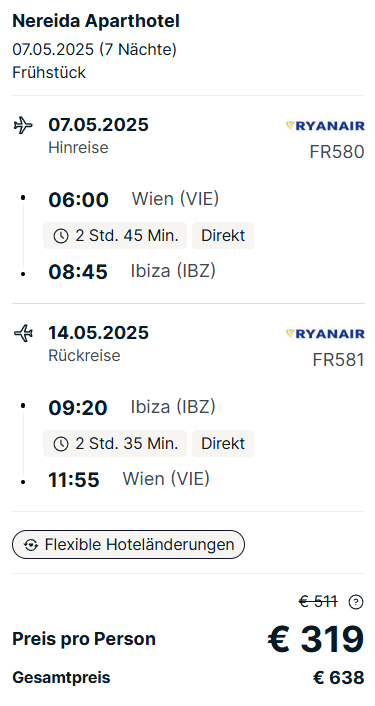This screenshot has width=375, height=706.
Task: Click the Nereida Aparthotel title
Action: click(96, 21)
